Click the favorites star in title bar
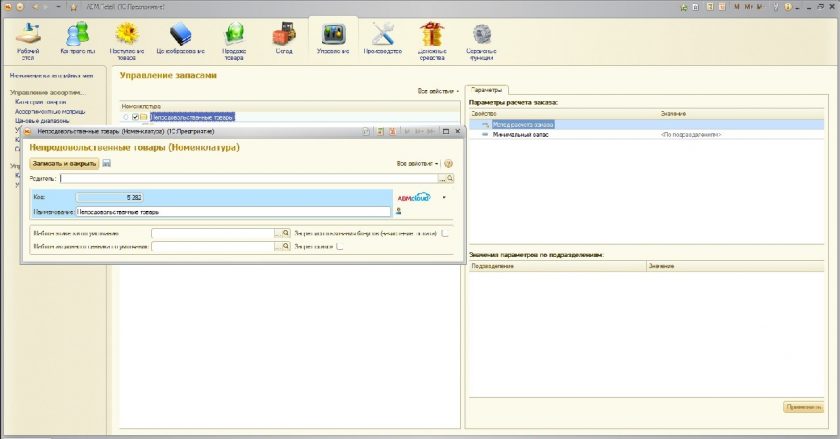840x439 pixels. [x=74, y=7]
